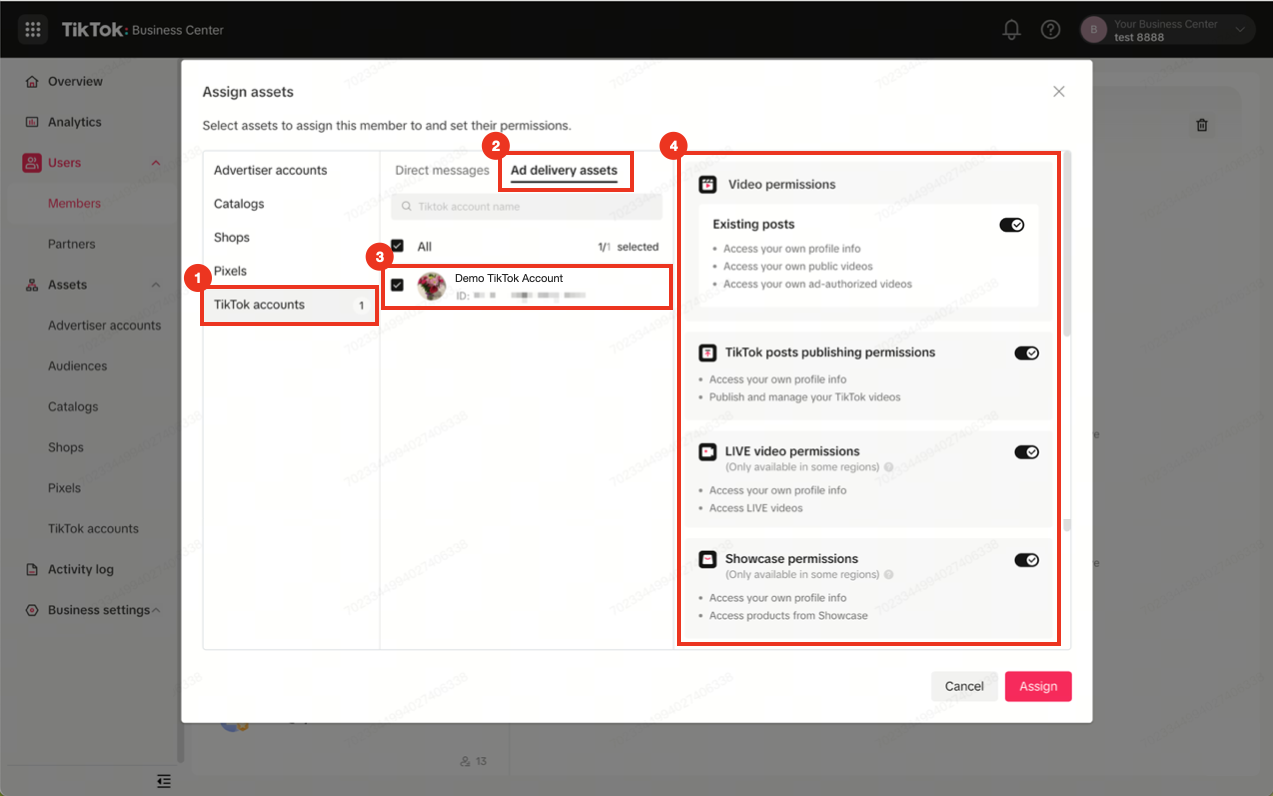1273x796 pixels.
Task: Click the trash delete icon
Action: (1202, 125)
